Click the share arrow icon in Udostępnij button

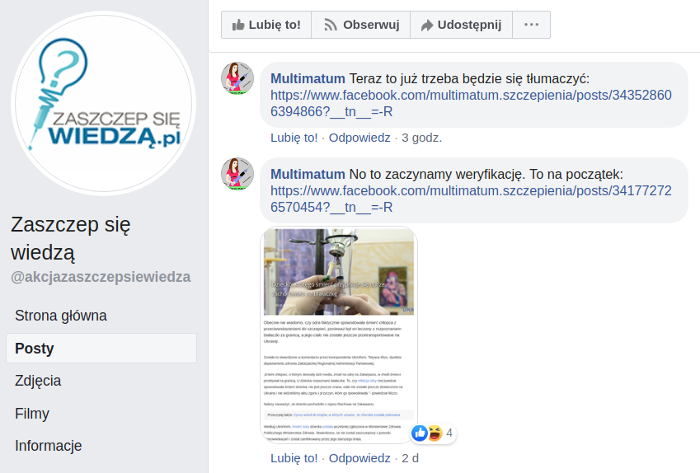click(x=427, y=25)
